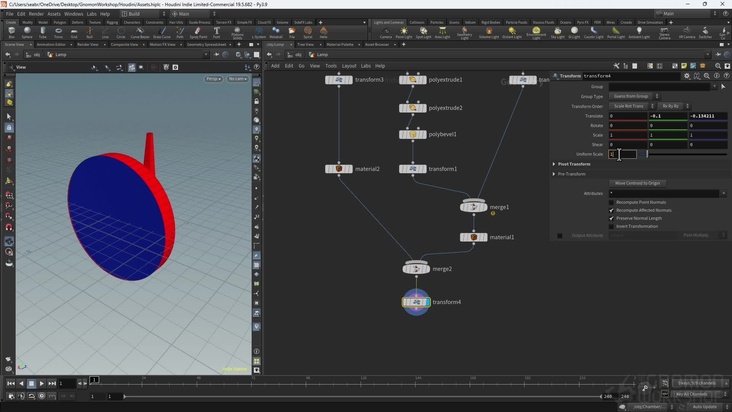Click the Font shelf tool
Image resolution: width=732 pixels, height=412 pixels.
217,32
